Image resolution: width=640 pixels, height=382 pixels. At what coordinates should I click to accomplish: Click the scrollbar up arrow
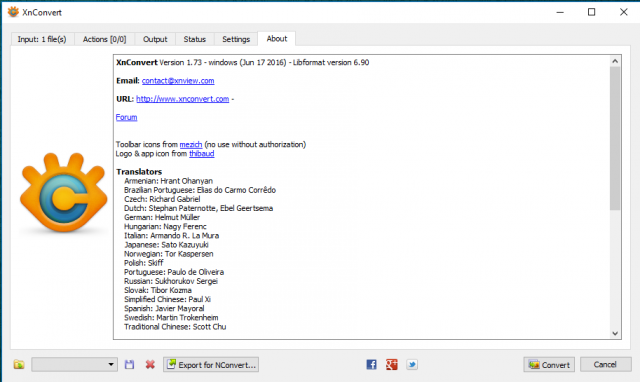615,61
